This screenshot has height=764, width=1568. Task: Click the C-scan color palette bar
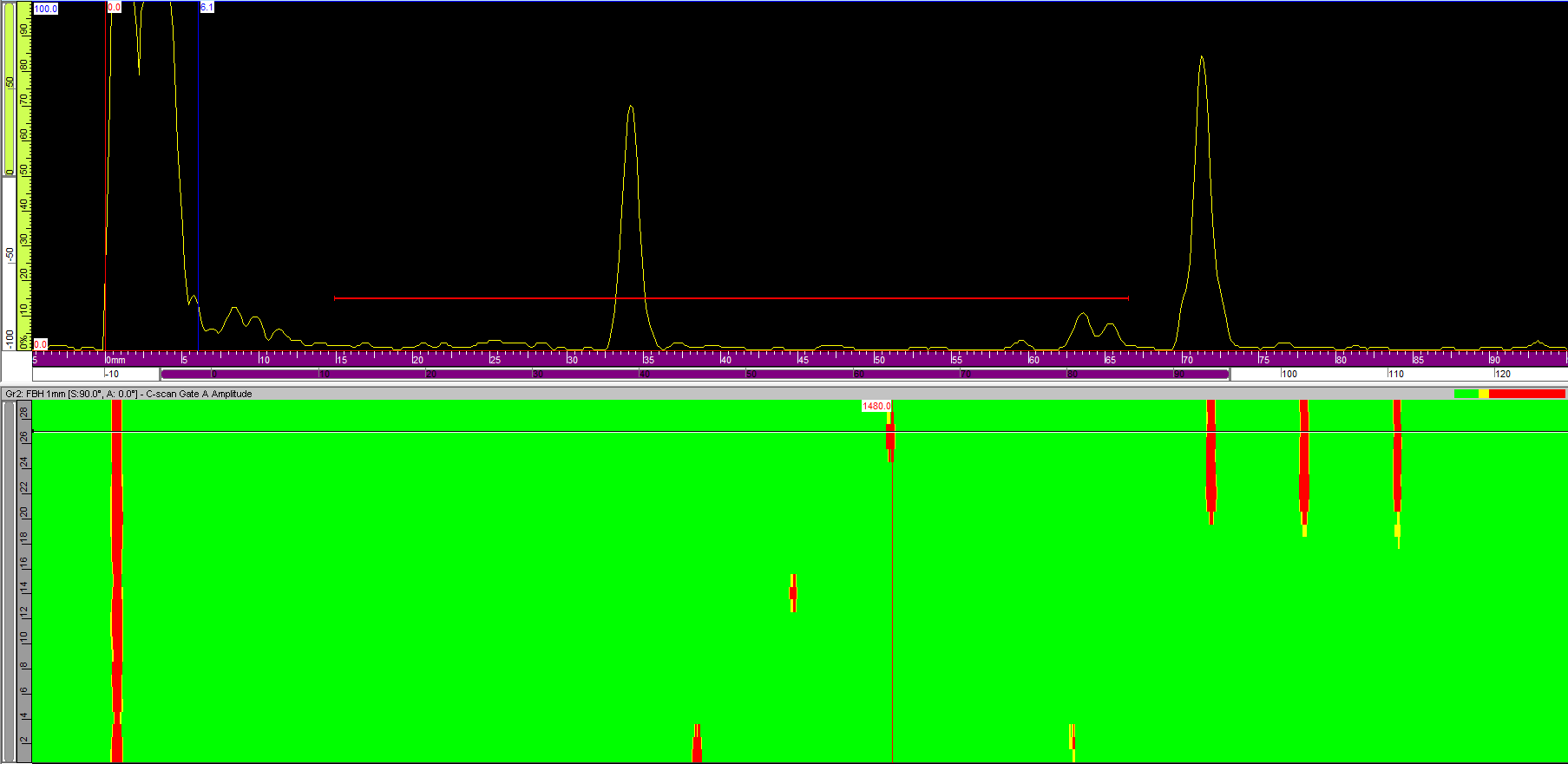pos(1509,394)
